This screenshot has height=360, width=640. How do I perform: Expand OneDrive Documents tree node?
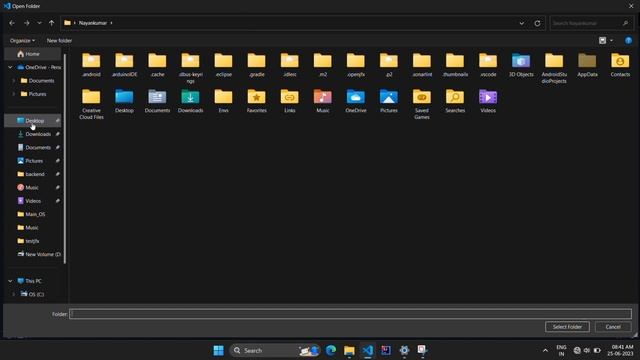click(x=14, y=81)
